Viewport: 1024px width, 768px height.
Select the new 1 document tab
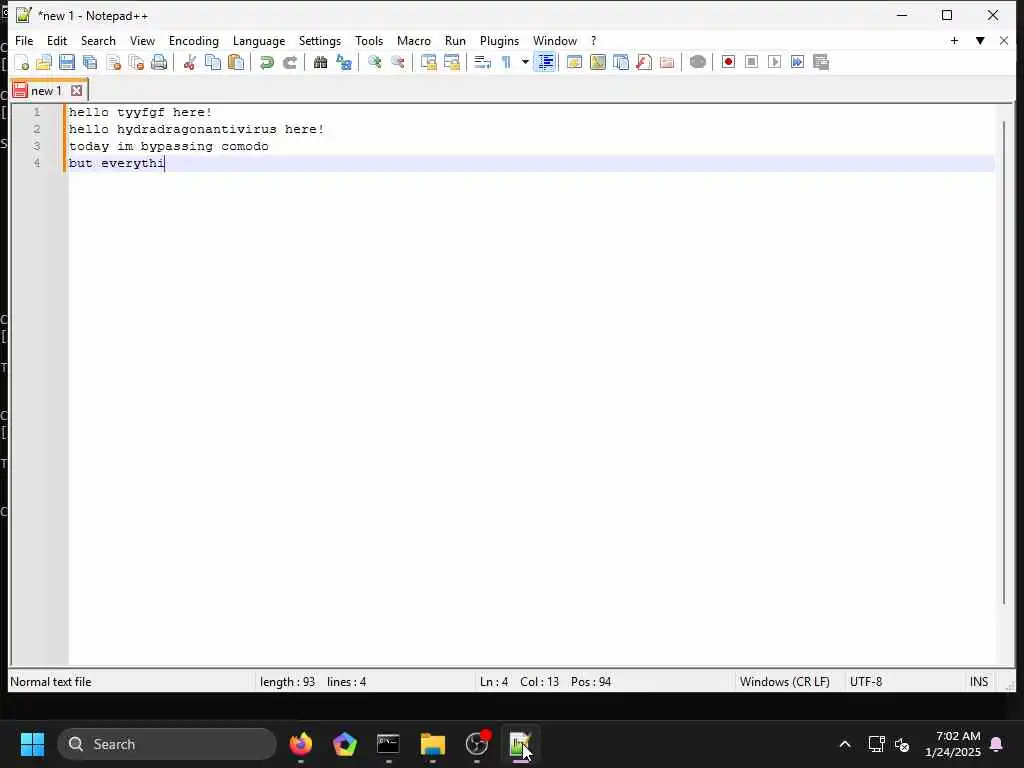click(46, 91)
